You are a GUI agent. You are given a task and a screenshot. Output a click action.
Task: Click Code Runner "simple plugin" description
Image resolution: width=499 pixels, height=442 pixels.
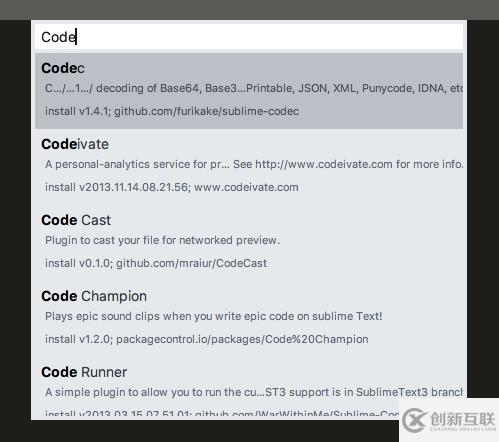pos(254,392)
